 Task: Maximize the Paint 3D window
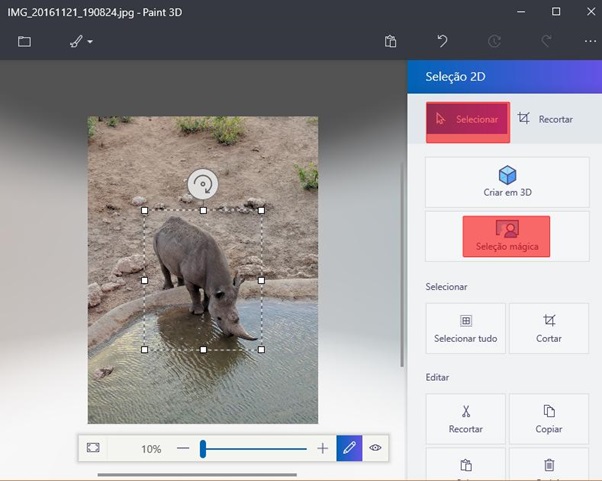[556, 12]
